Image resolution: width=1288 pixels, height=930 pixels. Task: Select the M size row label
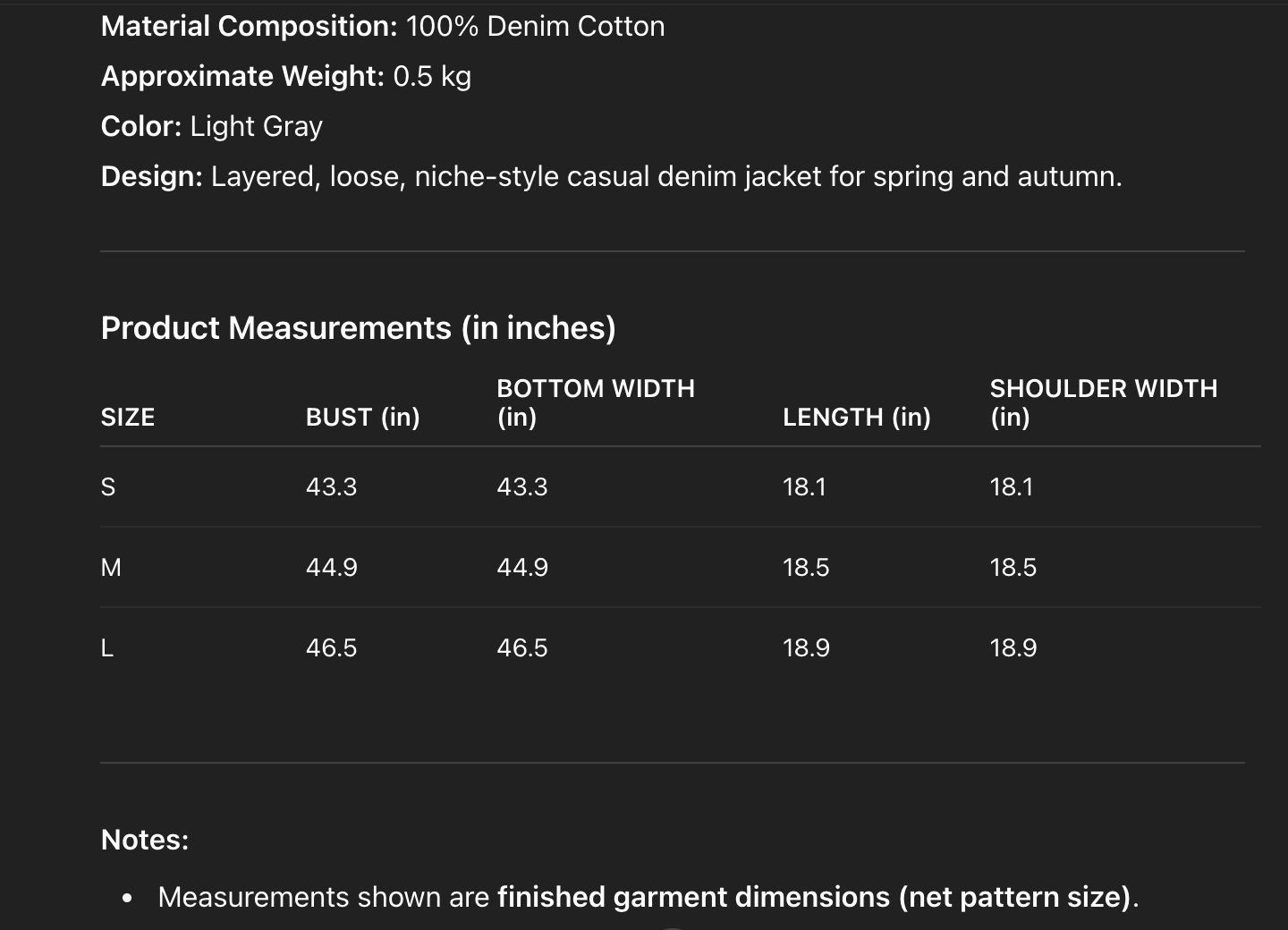111,568
